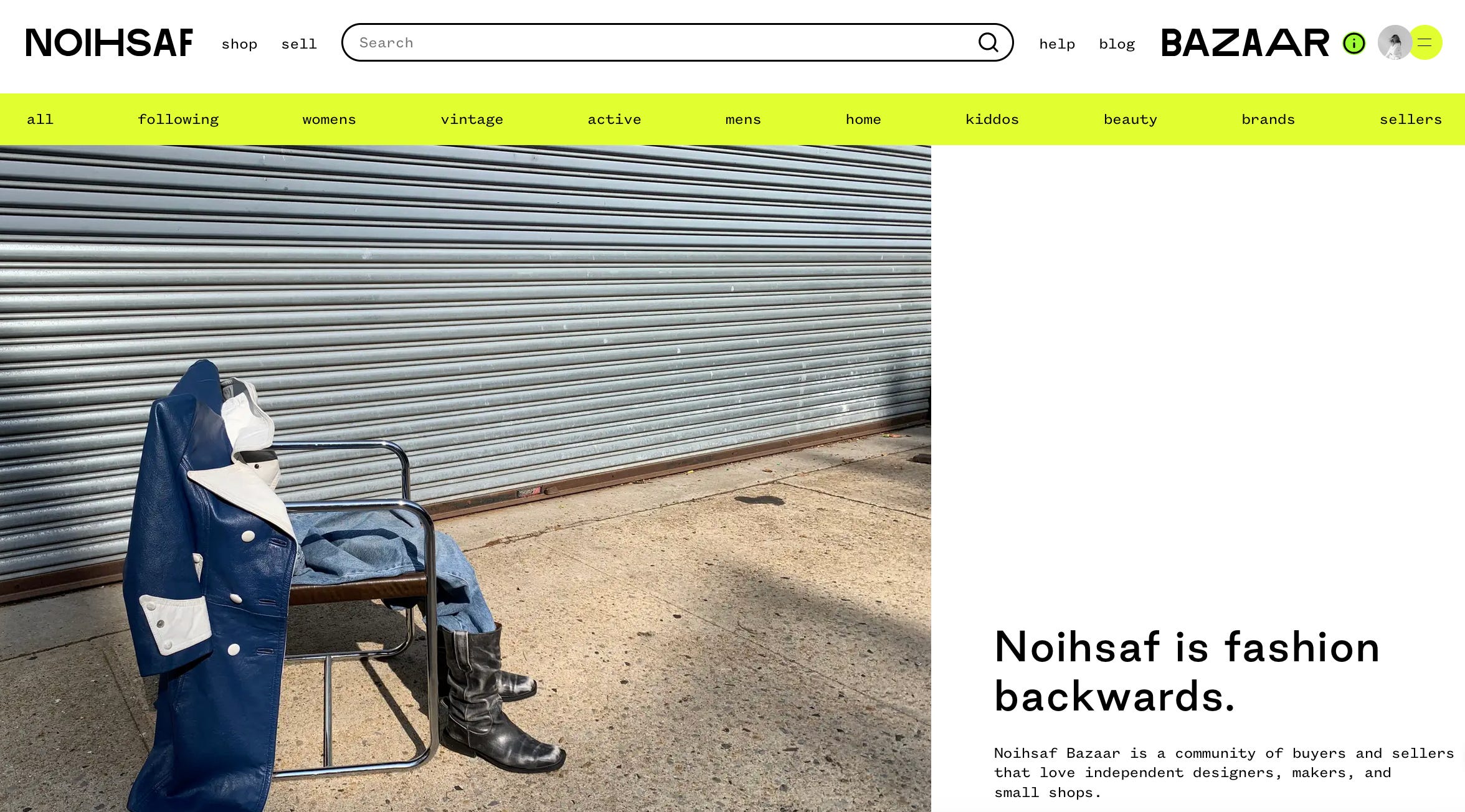Open the hamburger menu icon
The width and height of the screenshot is (1465, 812).
coord(1425,42)
